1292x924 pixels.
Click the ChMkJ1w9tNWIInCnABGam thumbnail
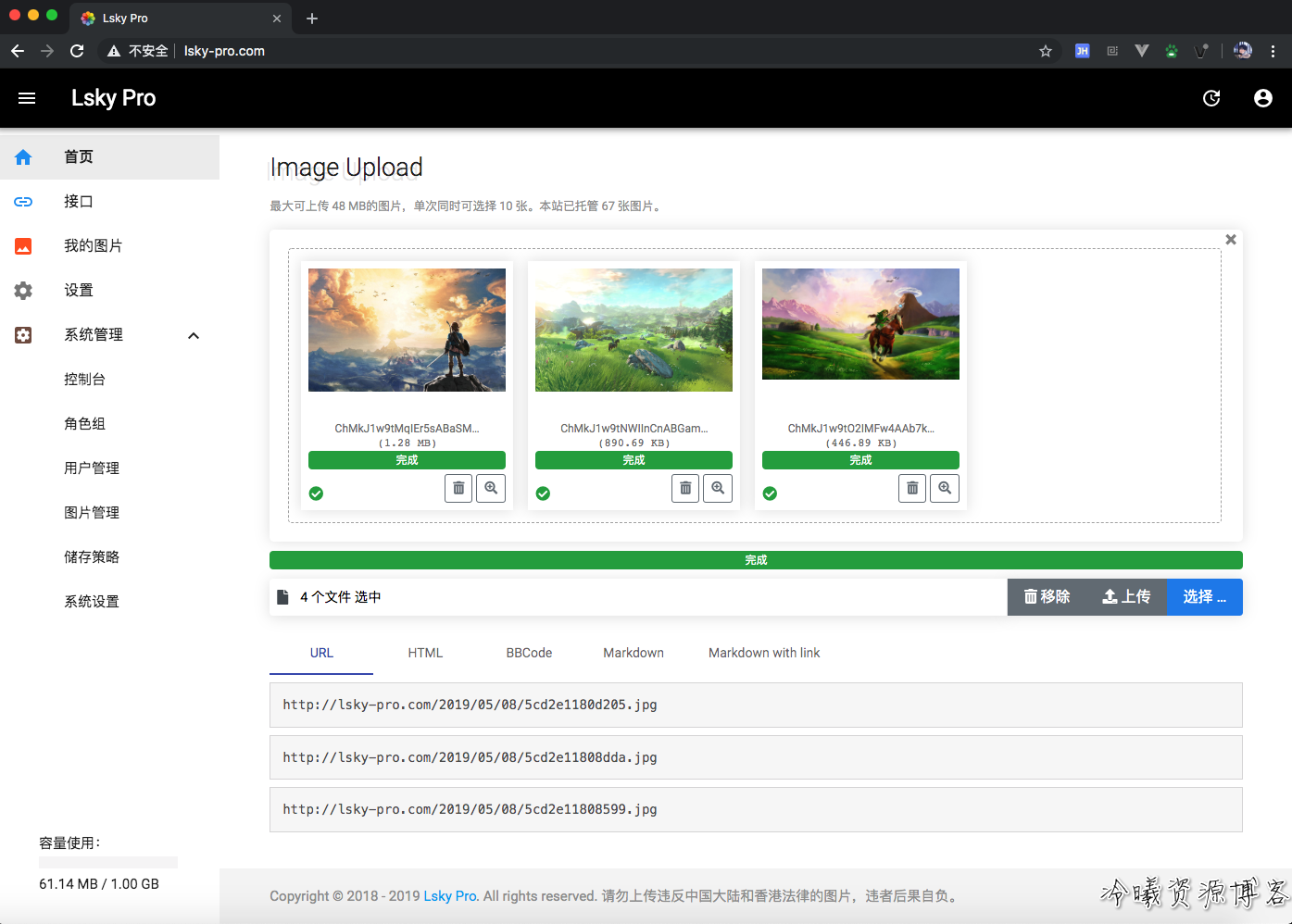click(x=633, y=331)
